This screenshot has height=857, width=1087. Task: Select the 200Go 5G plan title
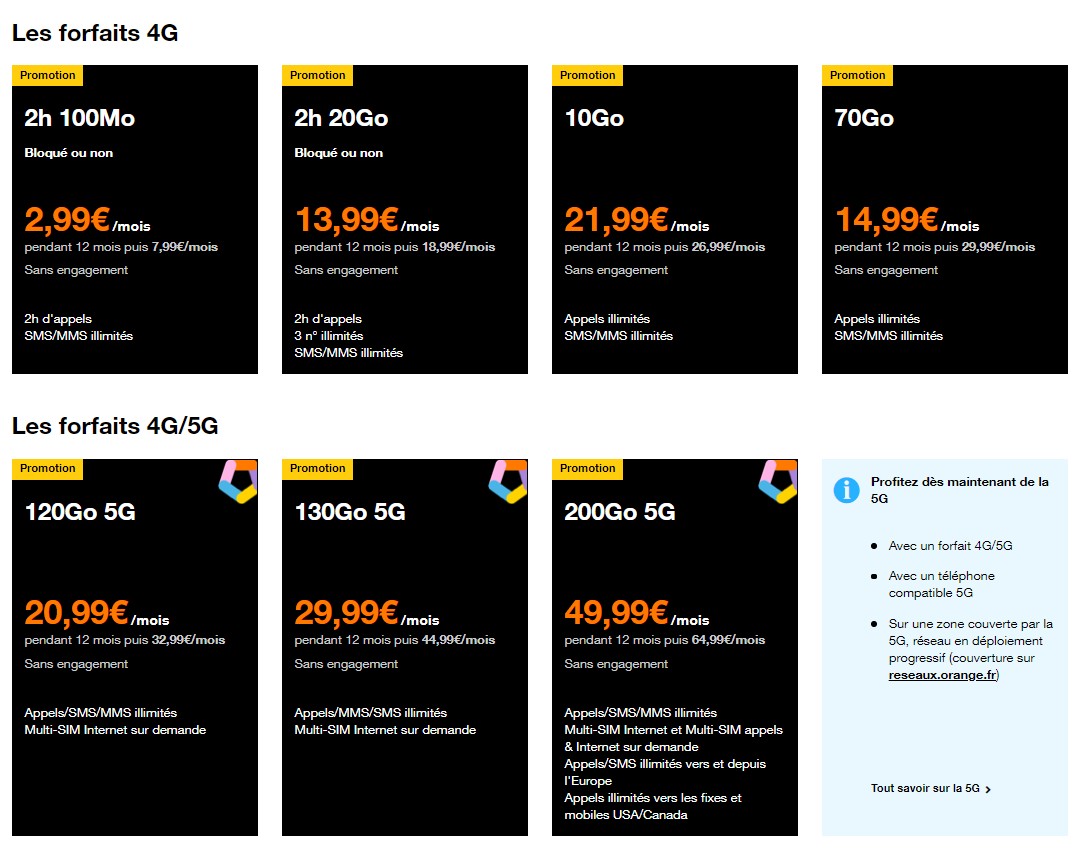(x=620, y=512)
